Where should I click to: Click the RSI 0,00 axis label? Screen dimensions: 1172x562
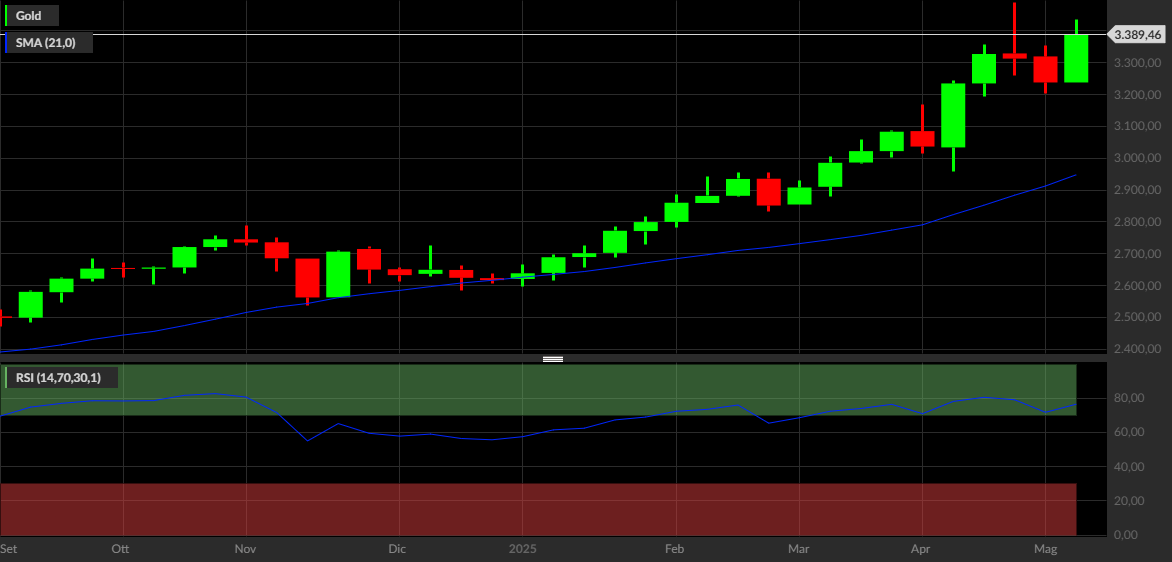(1126, 535)
